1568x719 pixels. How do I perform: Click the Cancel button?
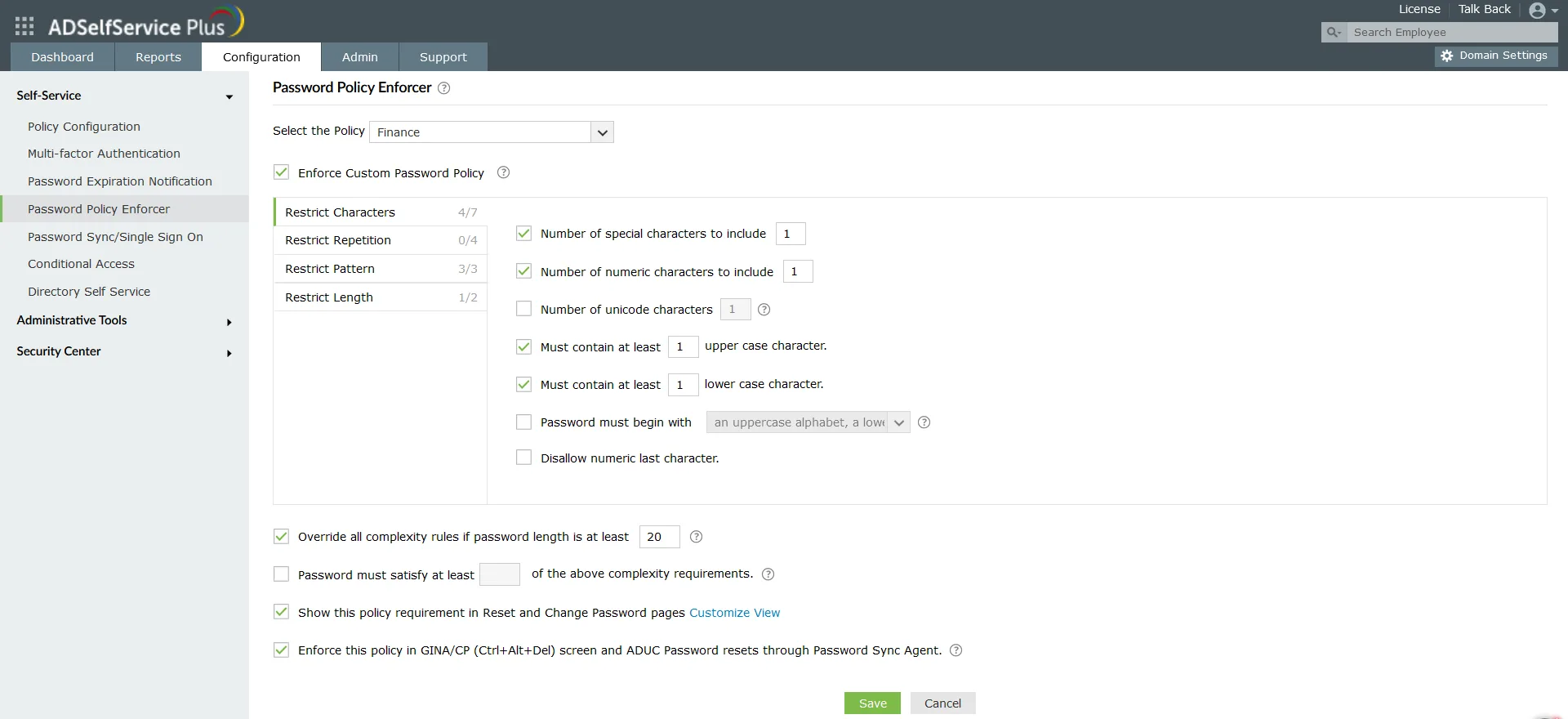[942, 703]
